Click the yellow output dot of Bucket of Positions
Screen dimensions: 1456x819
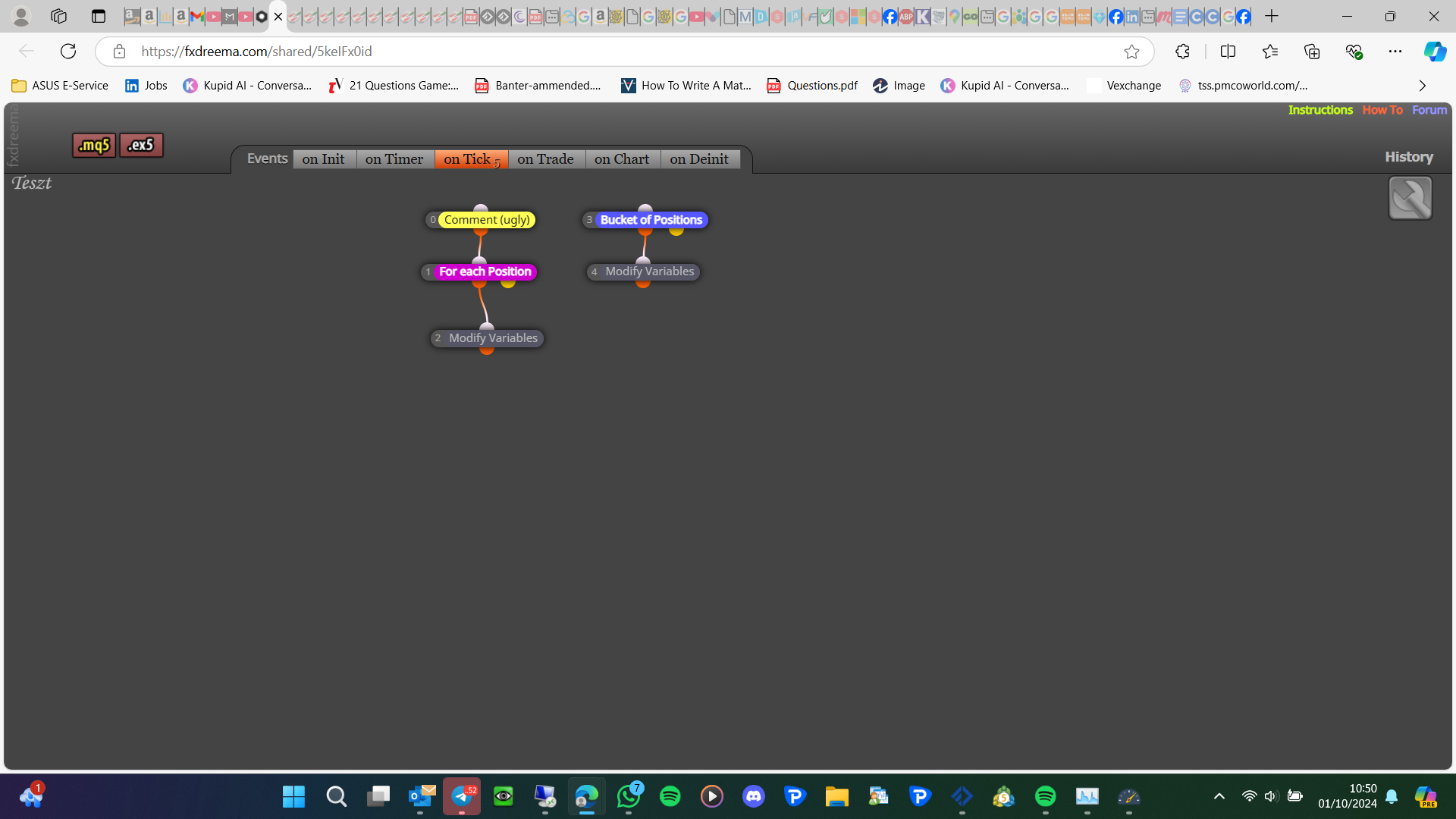pos(676,232)
